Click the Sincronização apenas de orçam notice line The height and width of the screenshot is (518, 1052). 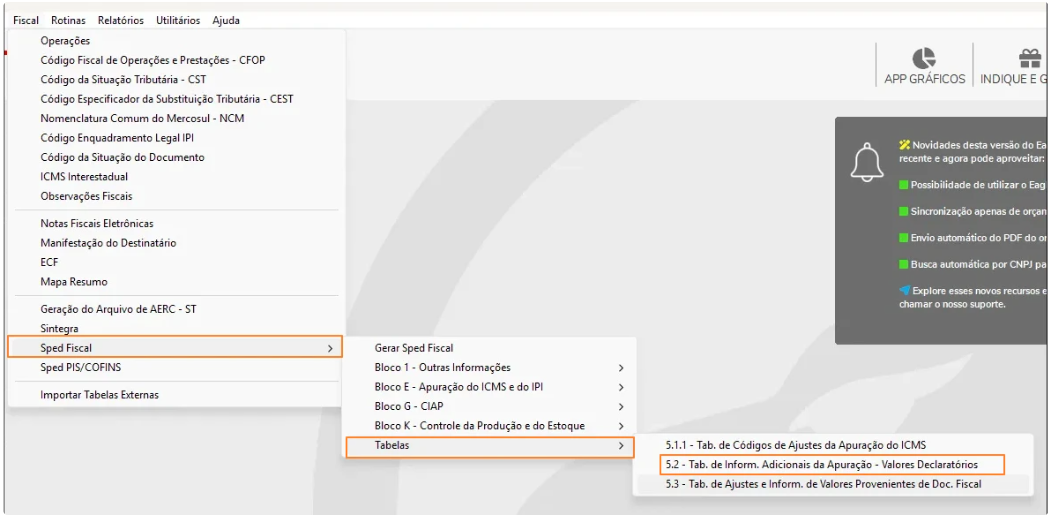973,211
